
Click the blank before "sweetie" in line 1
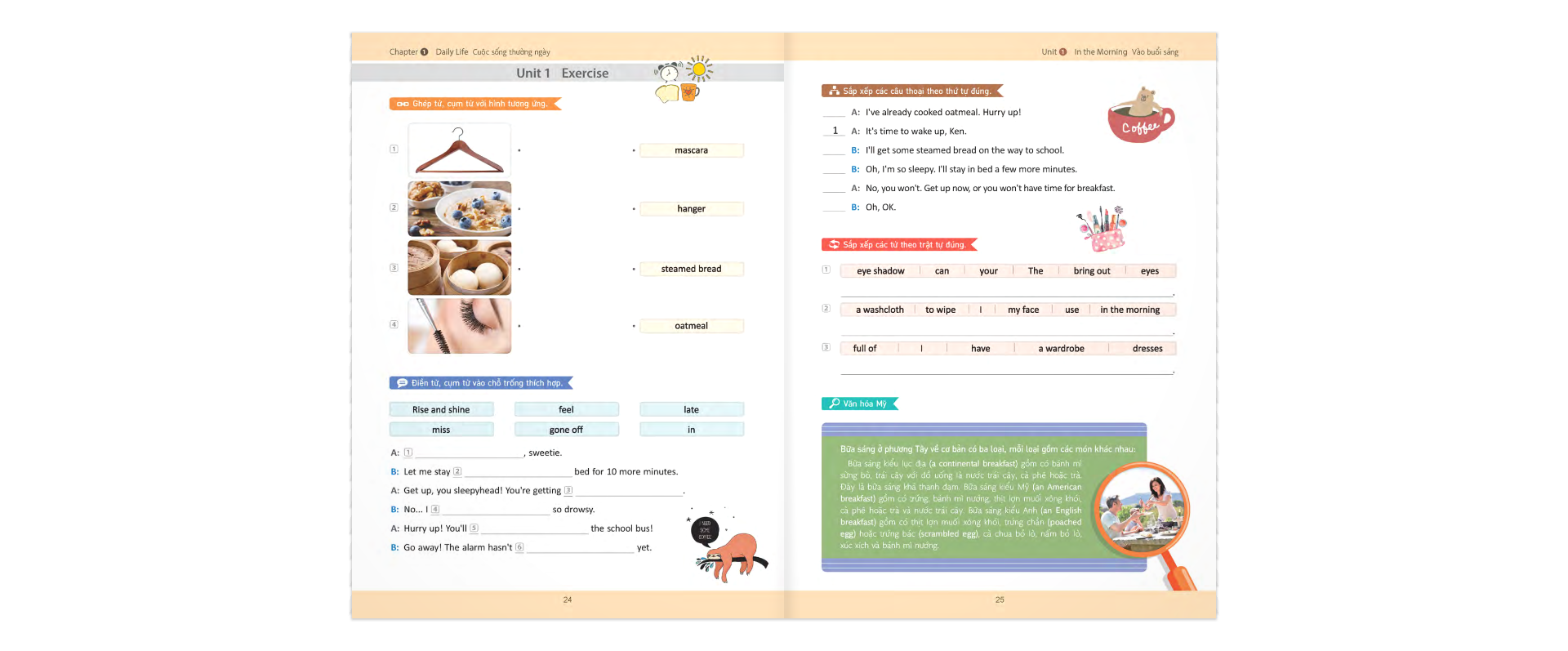(x=470, y=453)
